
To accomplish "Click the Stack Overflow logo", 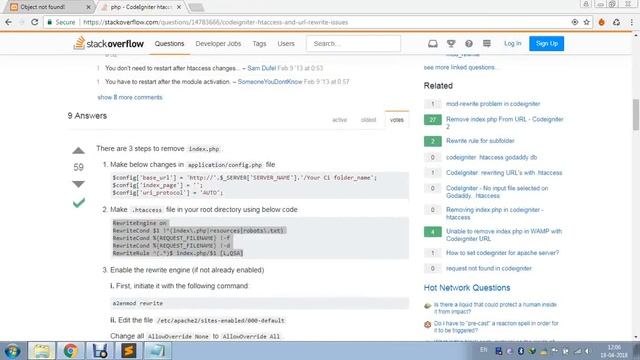I will (109, 43).
